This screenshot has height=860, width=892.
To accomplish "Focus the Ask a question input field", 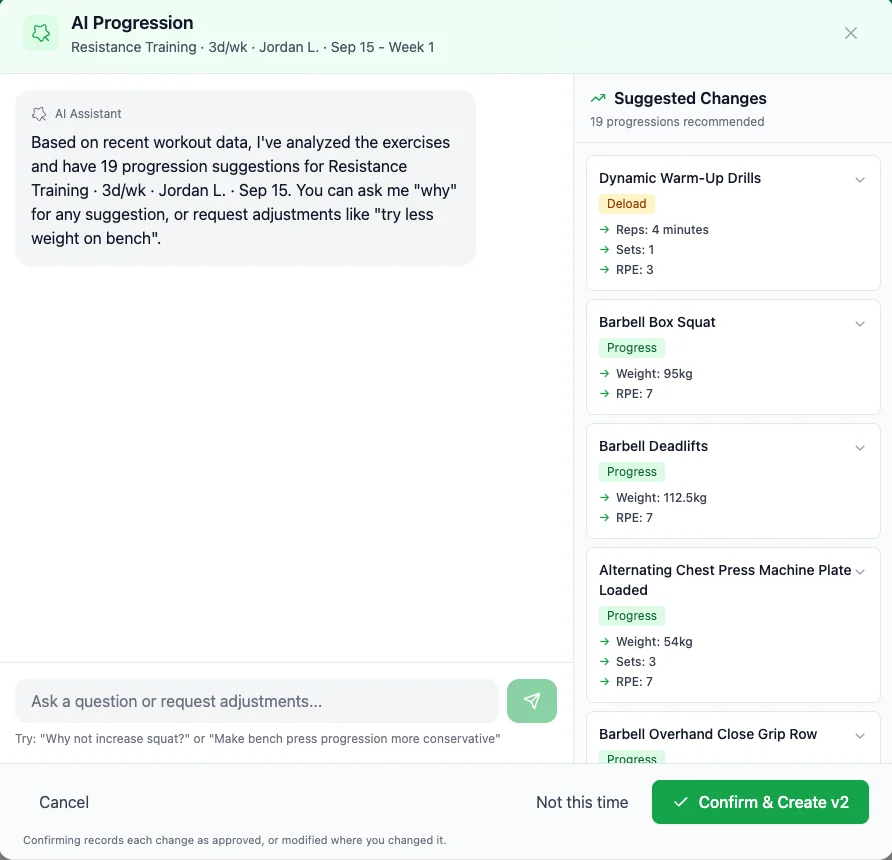I will (257, 701).
